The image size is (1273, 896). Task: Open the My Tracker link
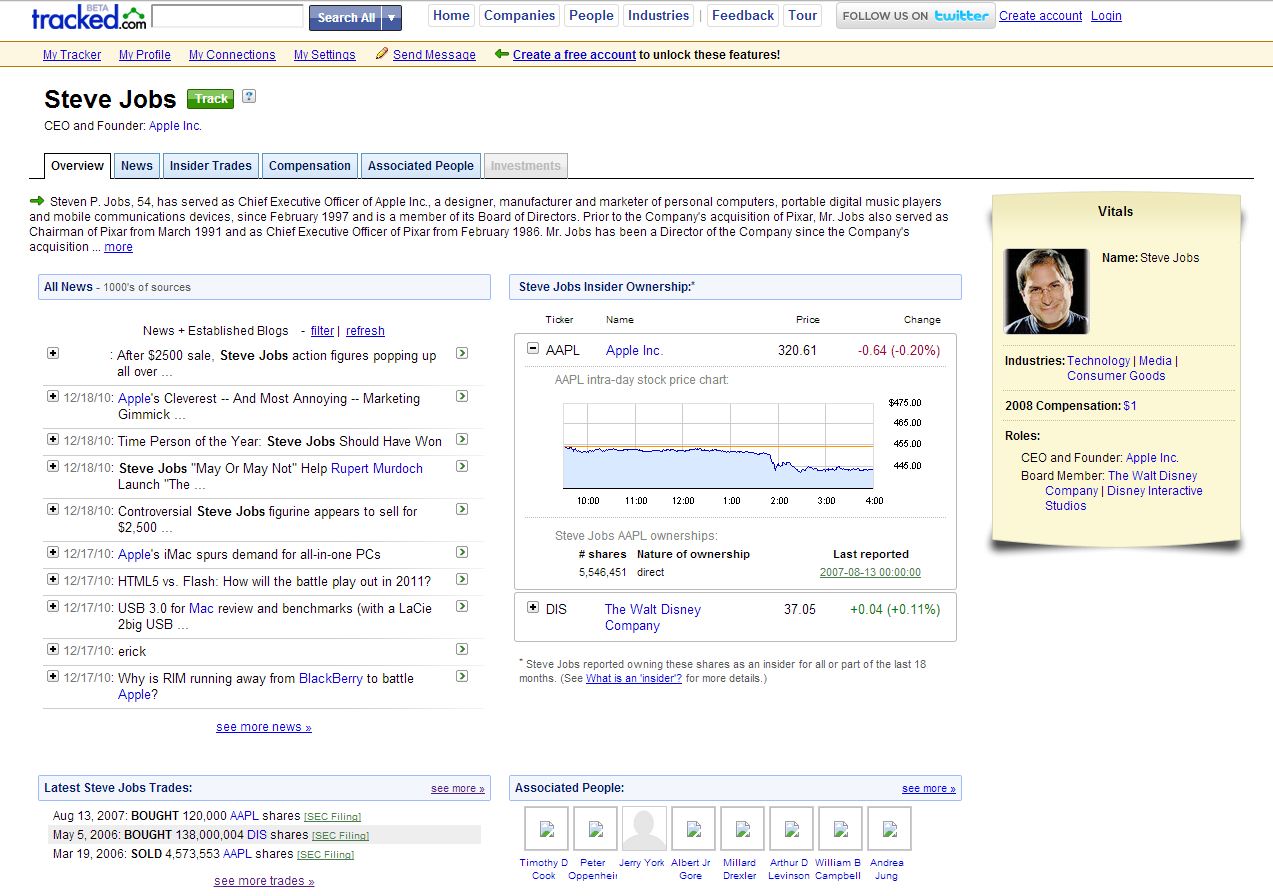coord(72,55)
